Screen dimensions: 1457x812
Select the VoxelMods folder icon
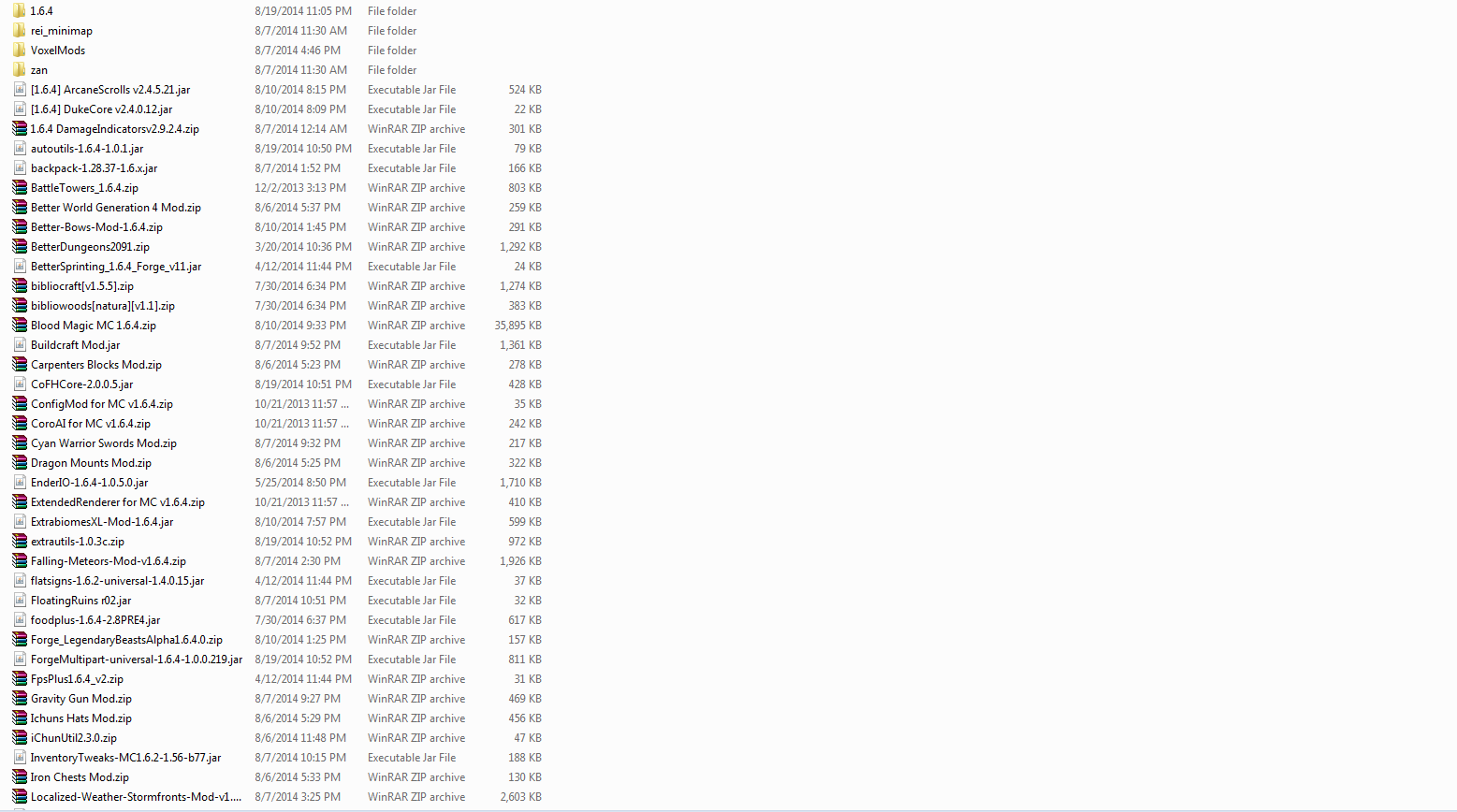19,51
